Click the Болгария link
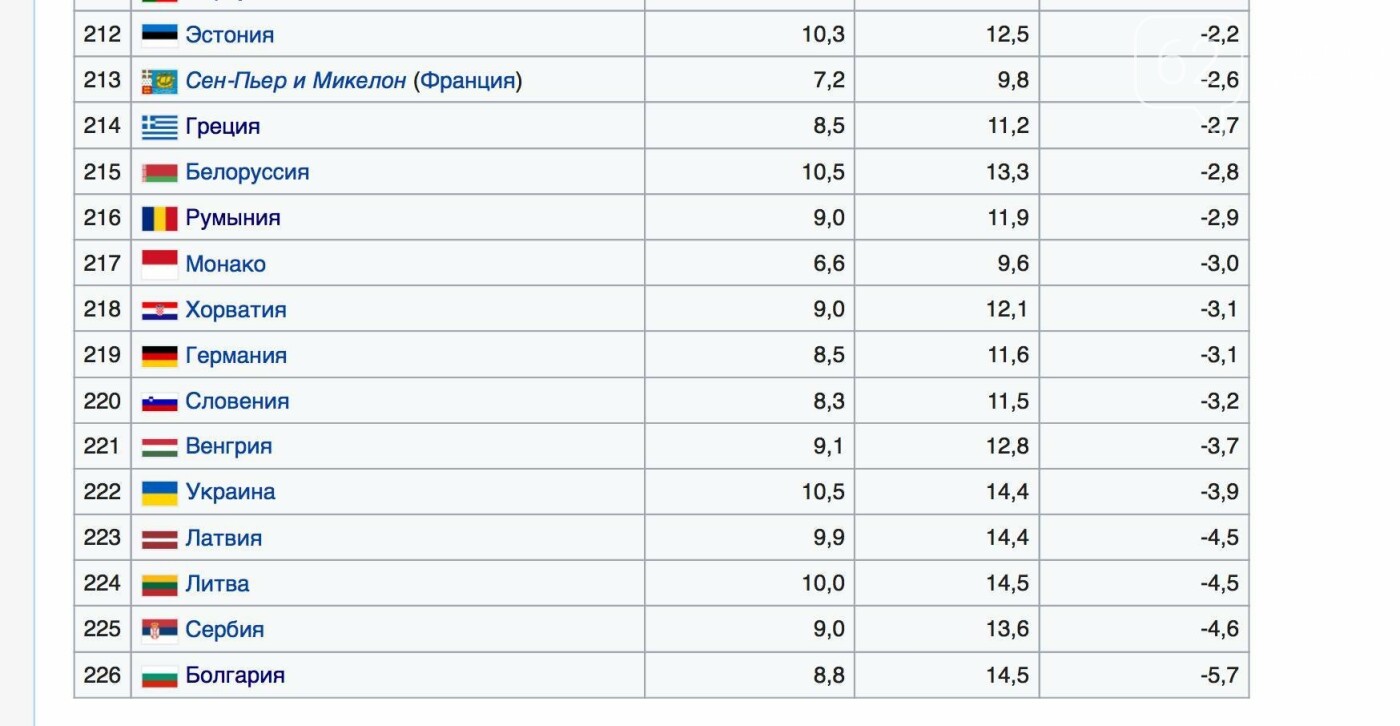 235,676
